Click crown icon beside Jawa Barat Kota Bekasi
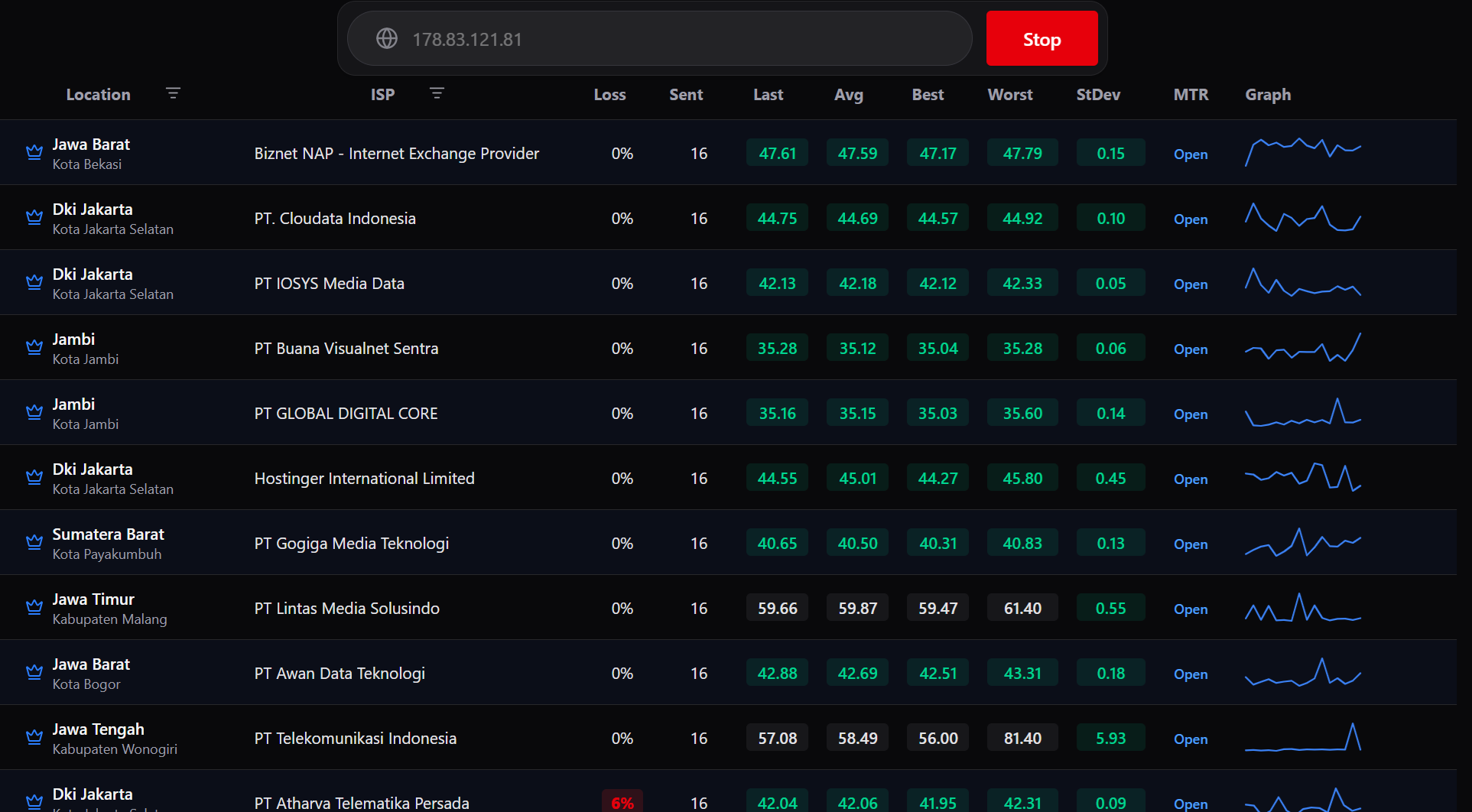 point(34,152)
